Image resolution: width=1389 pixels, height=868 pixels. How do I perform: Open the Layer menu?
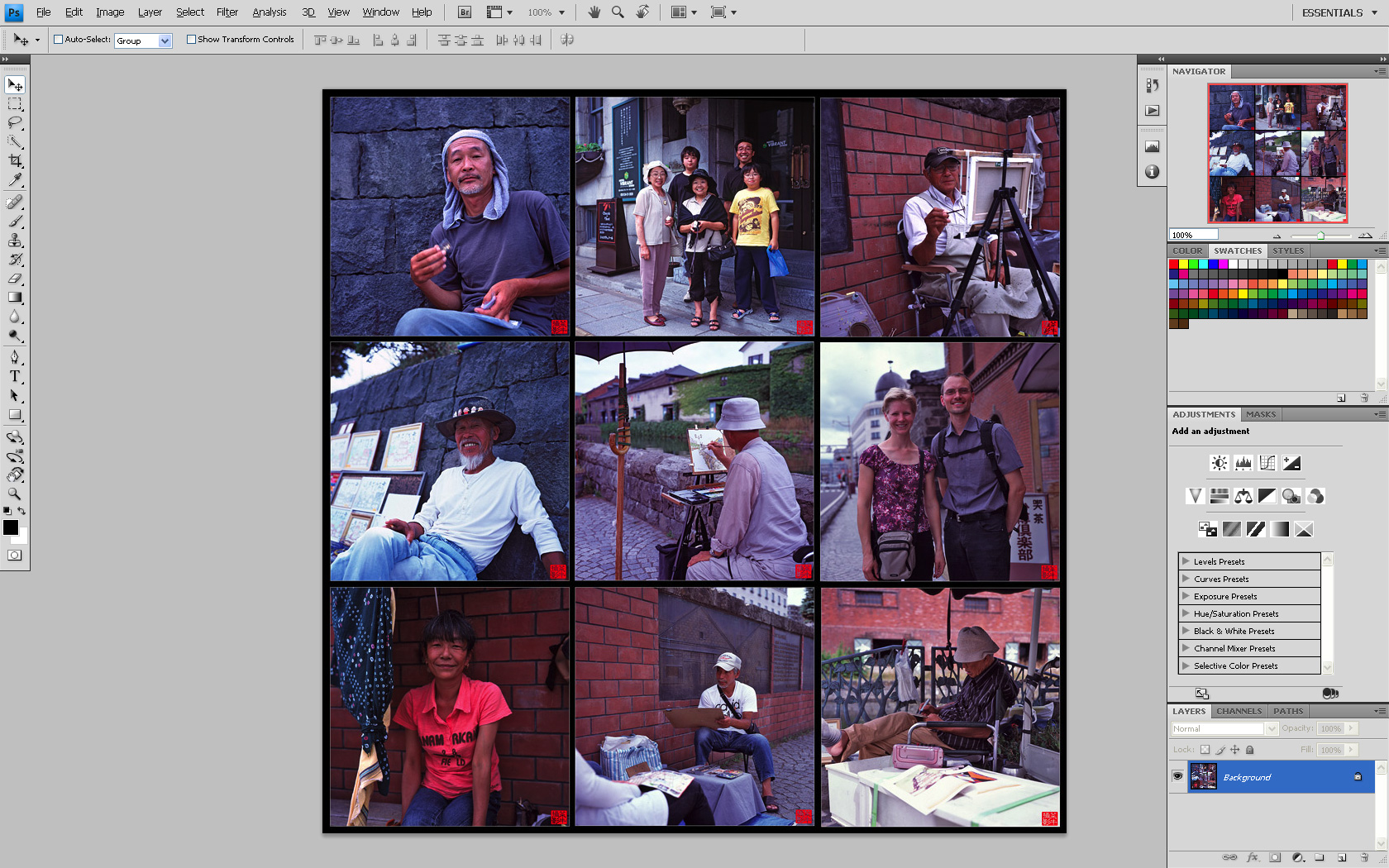tap(150, 12)
